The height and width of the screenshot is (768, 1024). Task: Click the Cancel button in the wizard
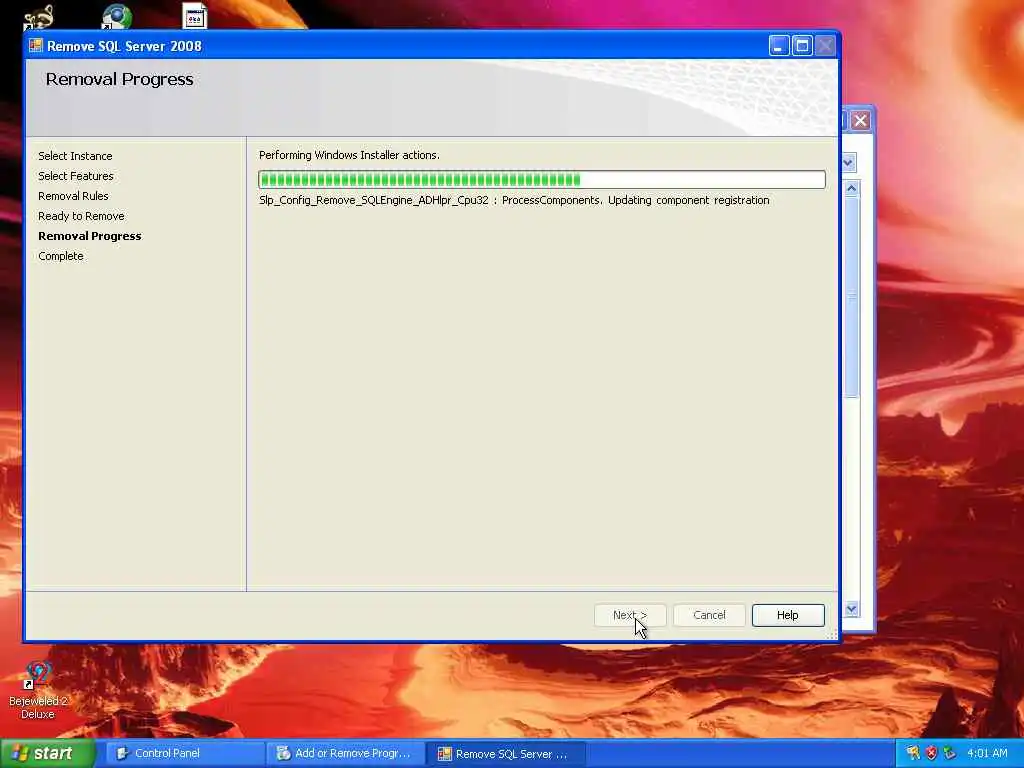[x=709, y=615]
